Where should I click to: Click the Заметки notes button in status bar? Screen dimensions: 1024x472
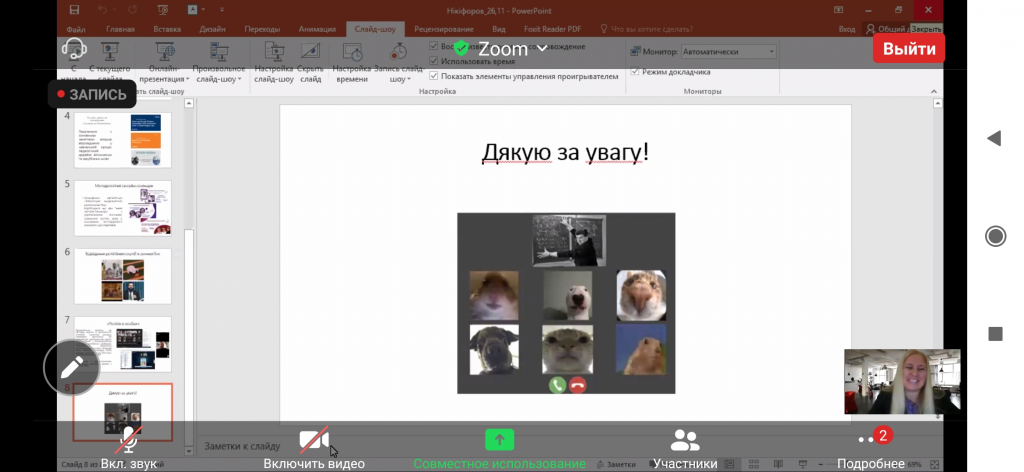tap(616, 464)
